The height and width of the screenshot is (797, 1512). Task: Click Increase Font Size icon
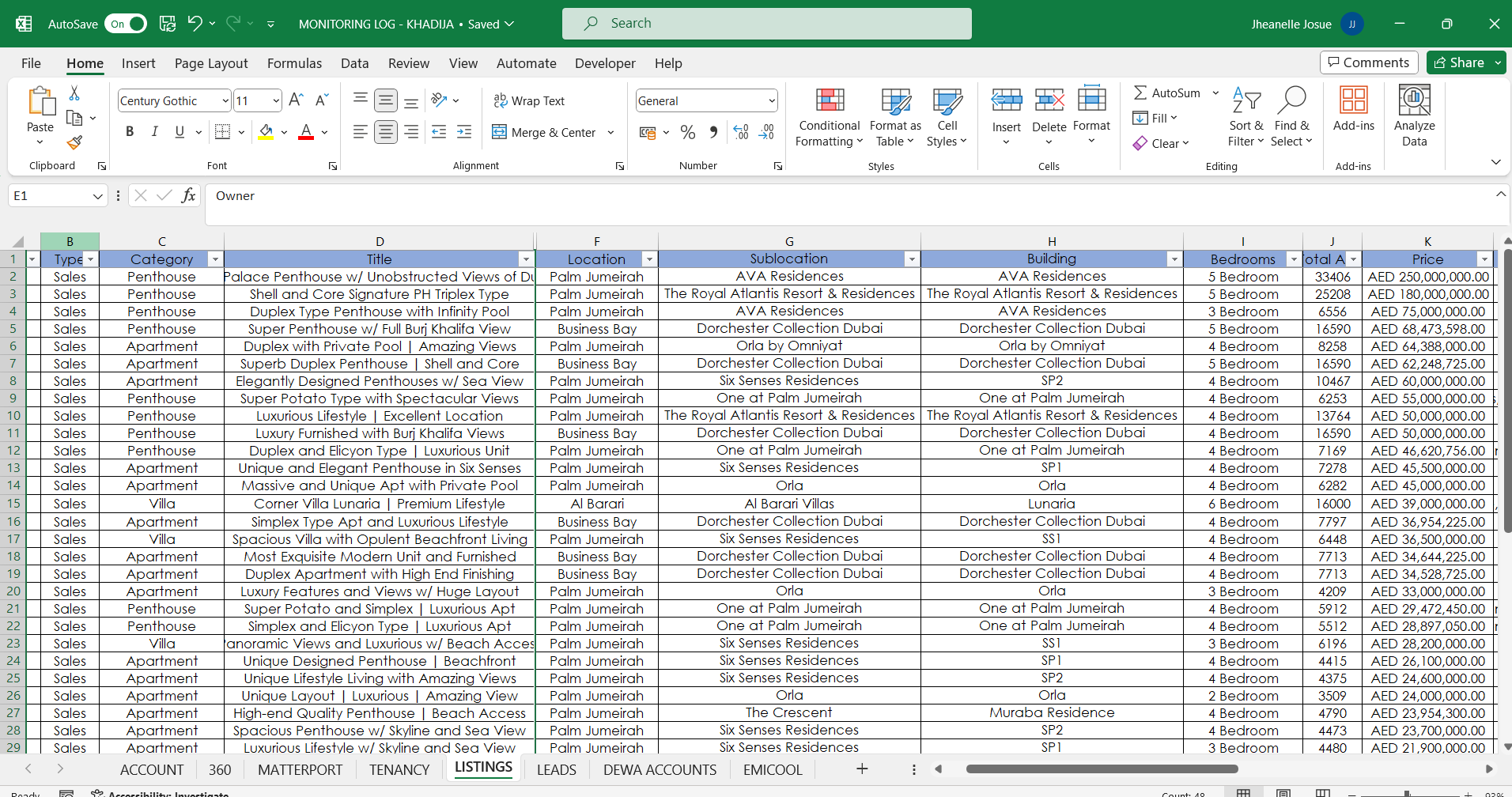[296, 100]
